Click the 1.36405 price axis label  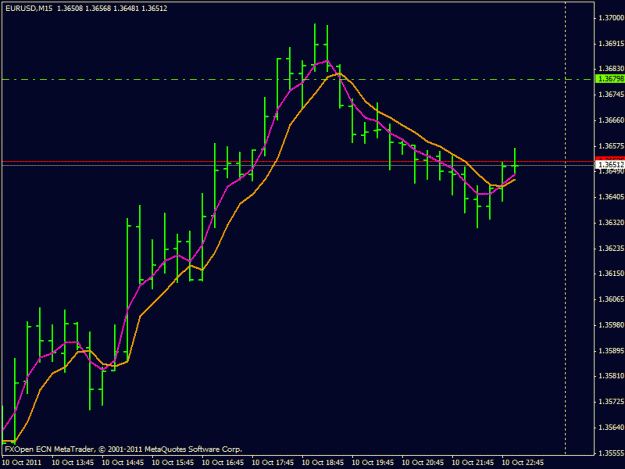611,197
